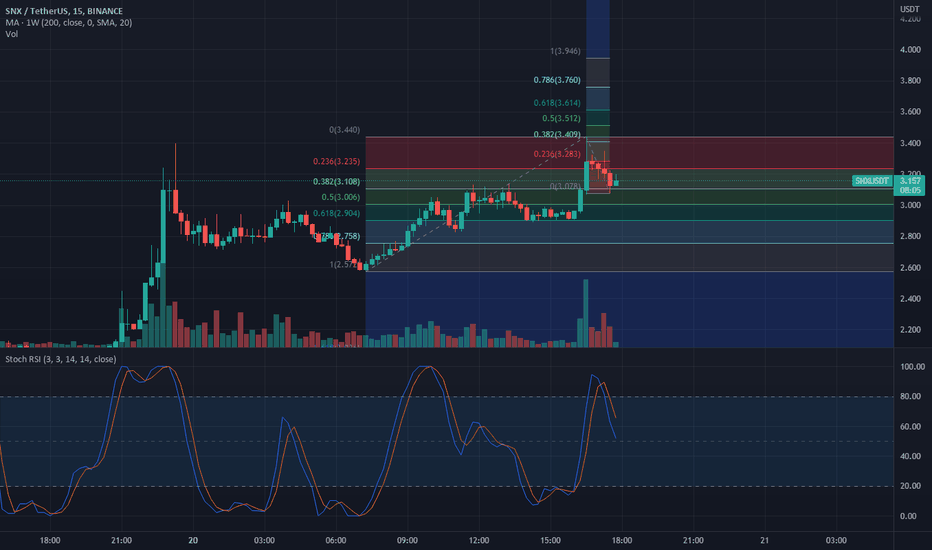Open the Stoch RSI indicator legend

61,359
